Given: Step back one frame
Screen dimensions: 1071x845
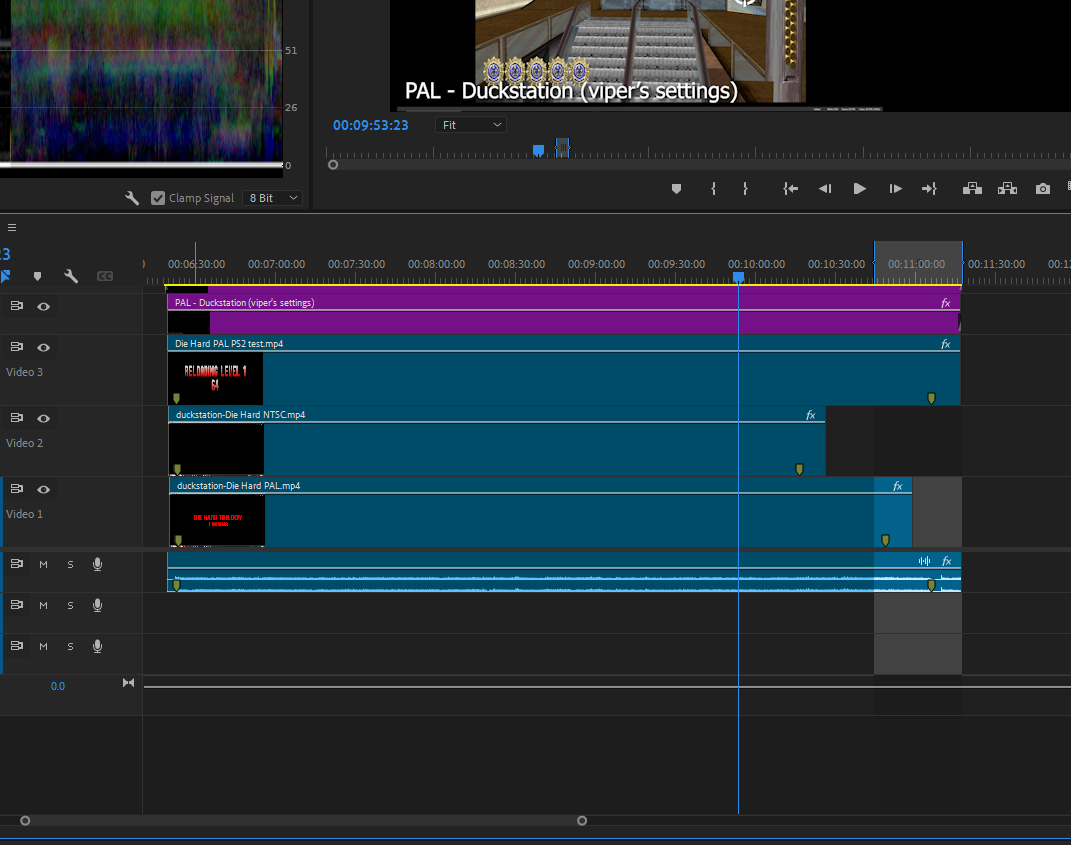Looking at the screenshot, I should [x=825, y=189].
